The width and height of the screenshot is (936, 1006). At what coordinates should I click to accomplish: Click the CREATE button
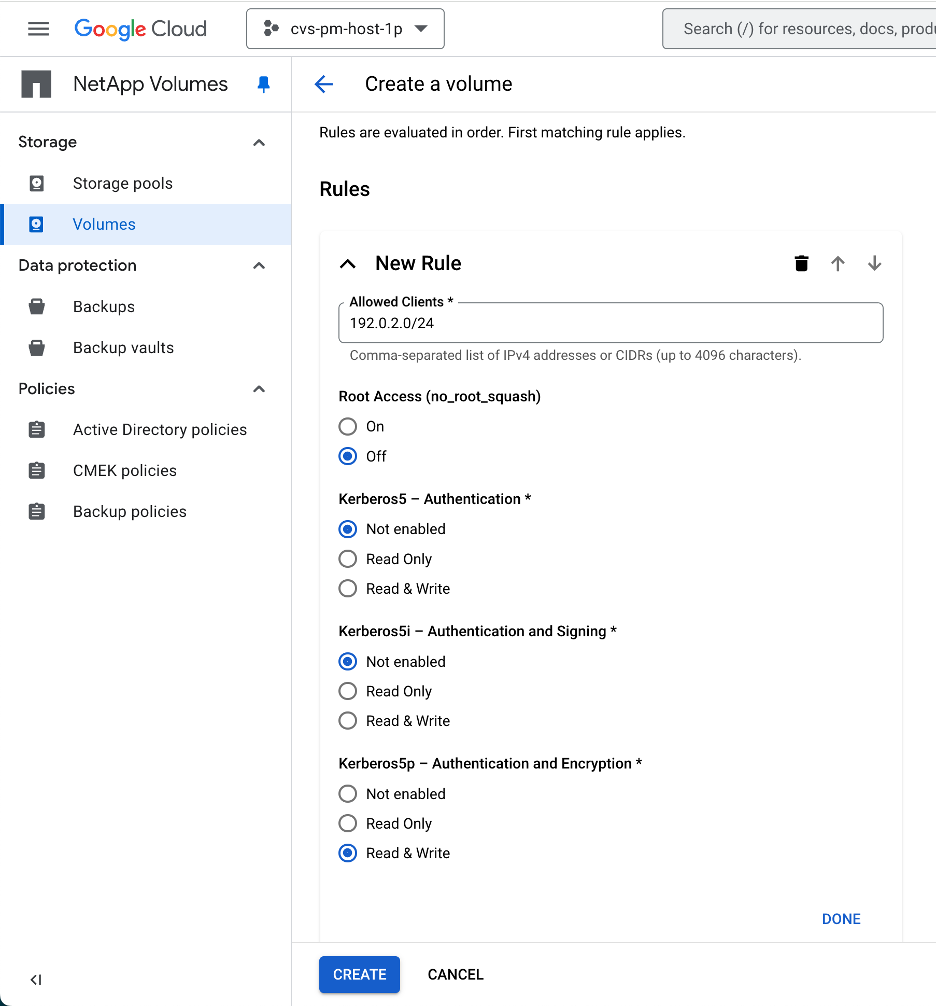pyautogui.click(x=359, y=975)
